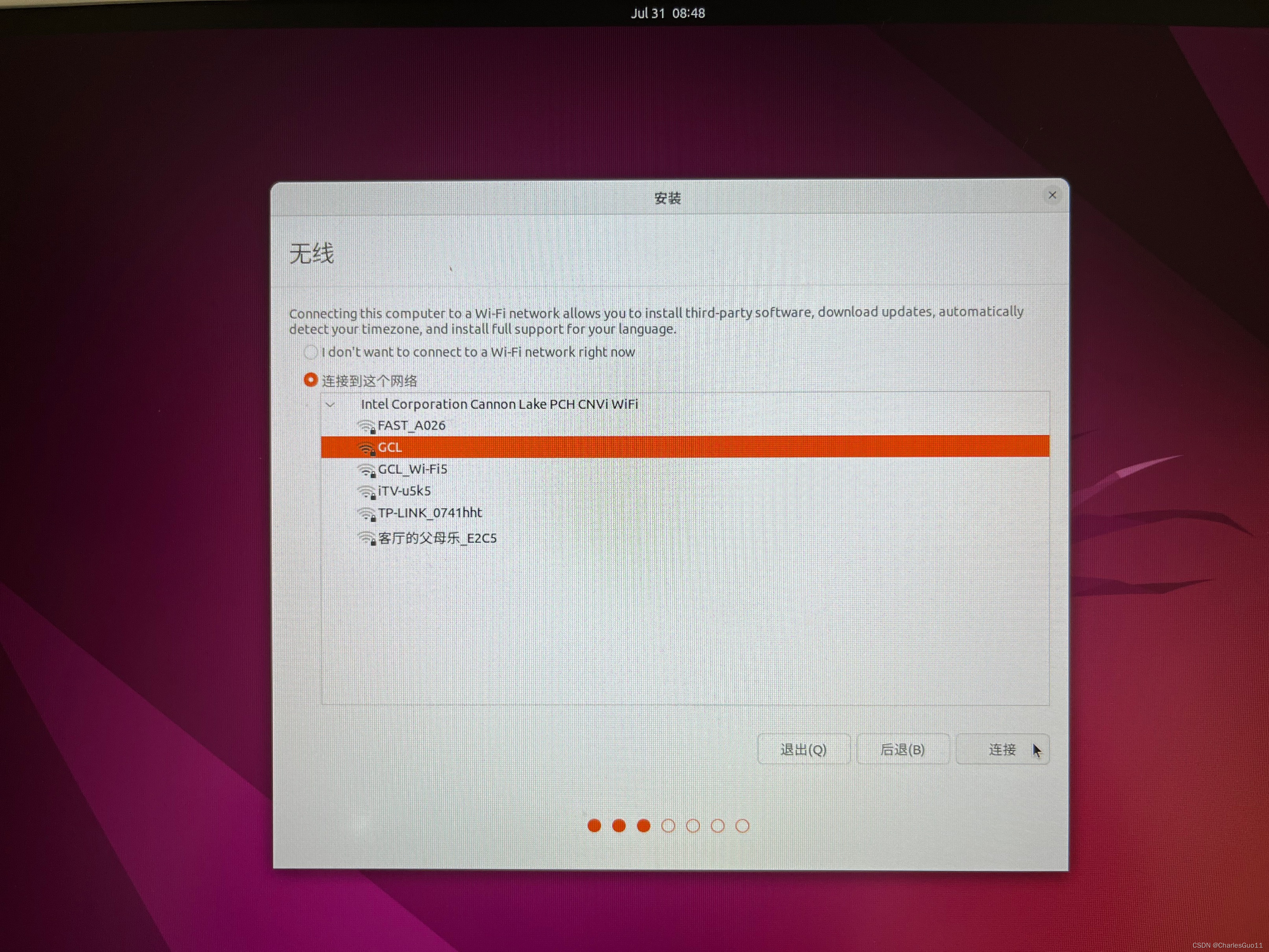Click the first filled progress dot

[594, 826]
